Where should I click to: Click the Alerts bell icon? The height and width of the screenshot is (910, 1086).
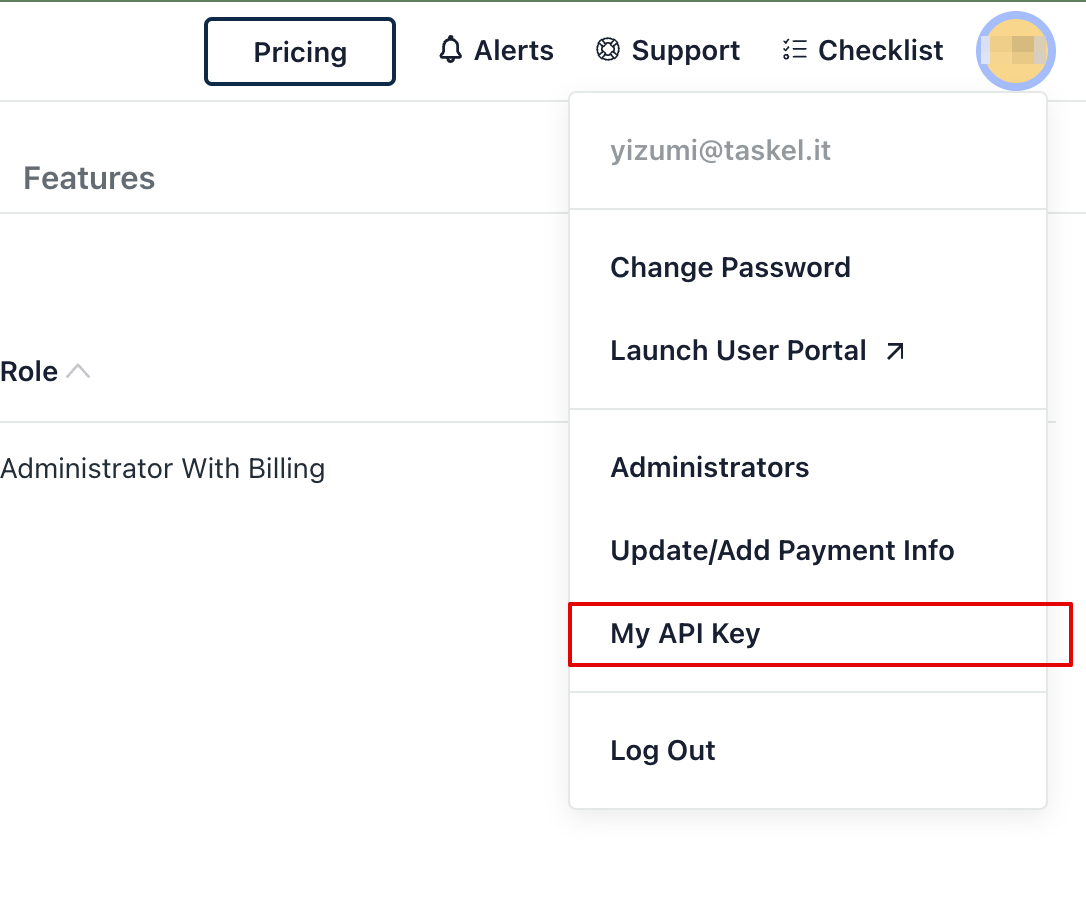point(451,50)
